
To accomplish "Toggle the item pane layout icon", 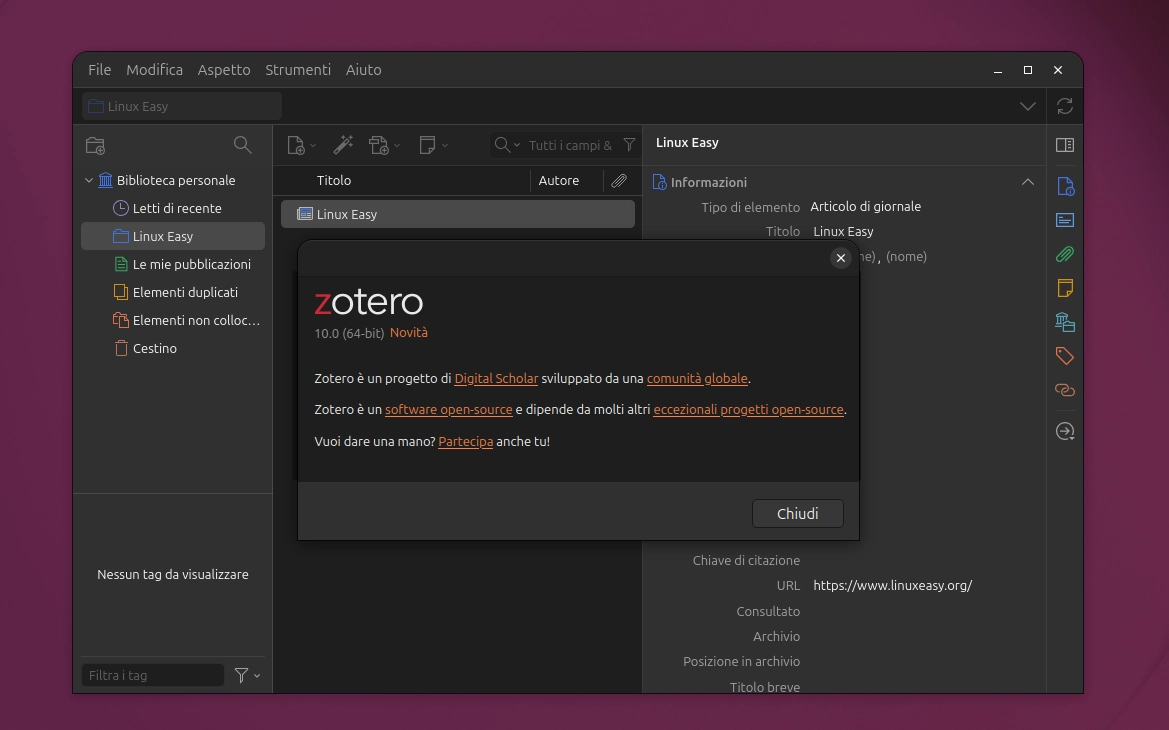I will pyautogui.click(x=1065, y=145).
